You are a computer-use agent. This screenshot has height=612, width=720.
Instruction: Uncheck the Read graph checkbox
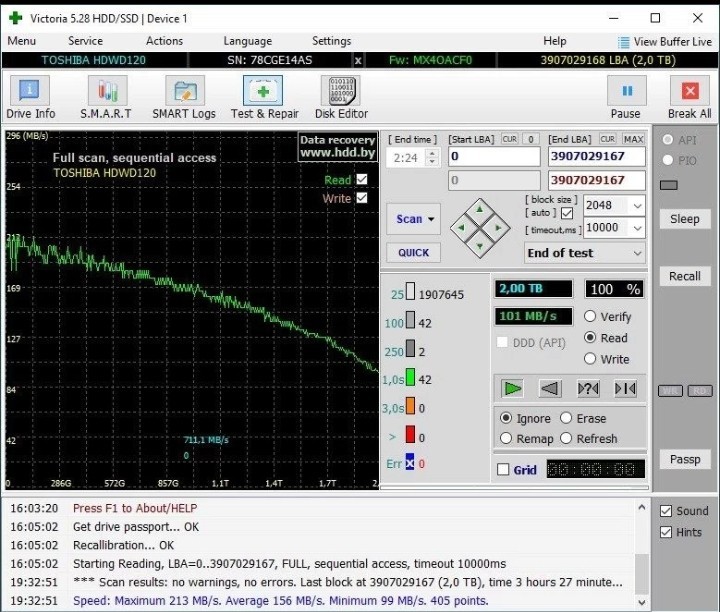click(362, 179)
